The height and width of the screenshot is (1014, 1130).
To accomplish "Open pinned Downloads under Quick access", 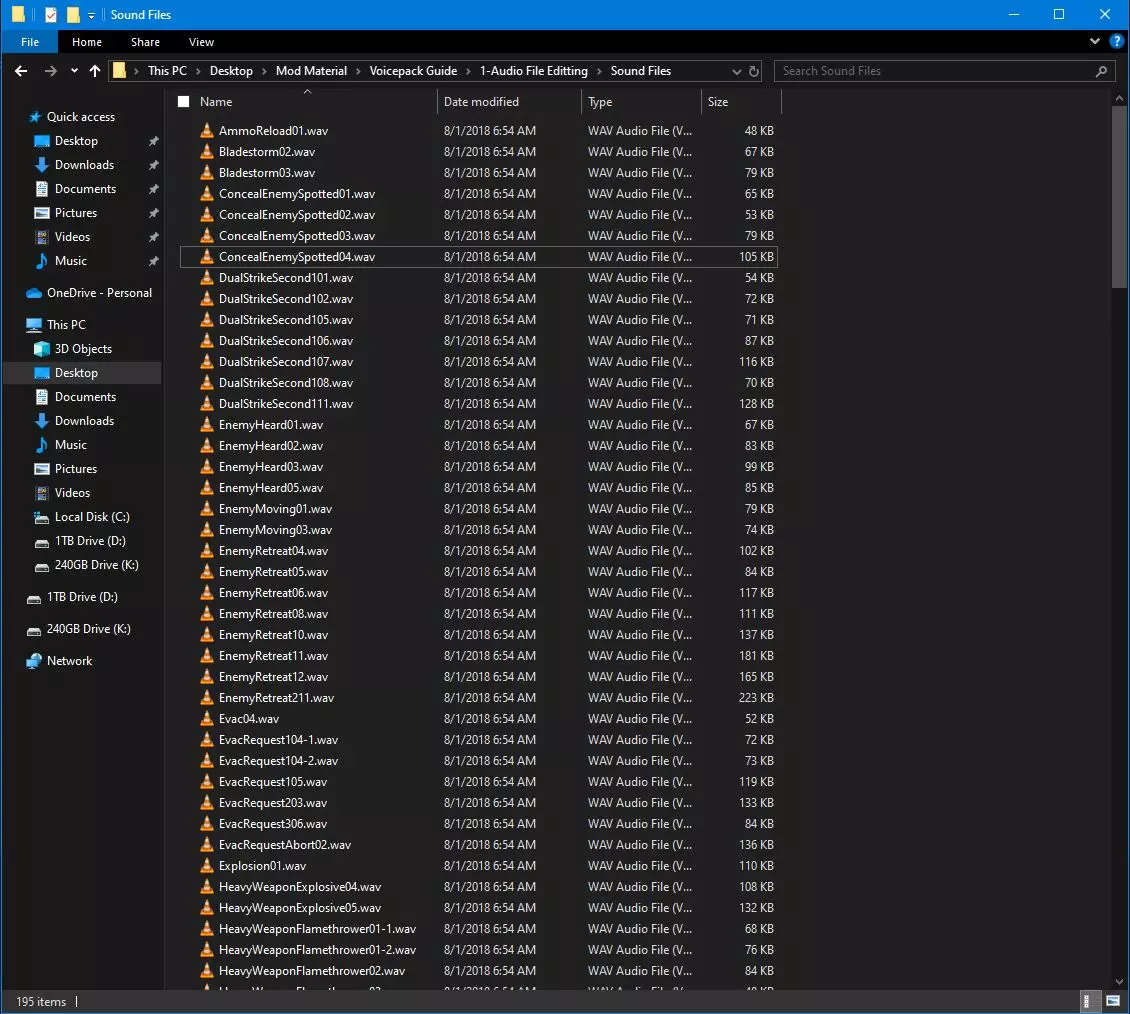I will (x=84, y=164).
